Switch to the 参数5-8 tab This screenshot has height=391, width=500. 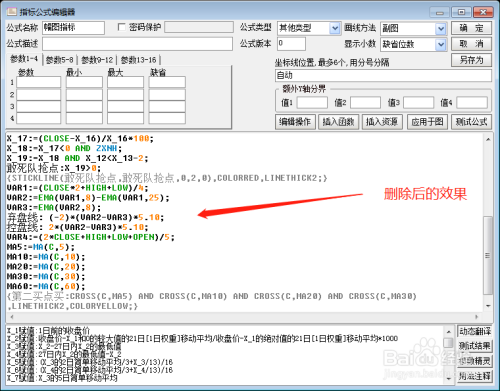[60, 60]
